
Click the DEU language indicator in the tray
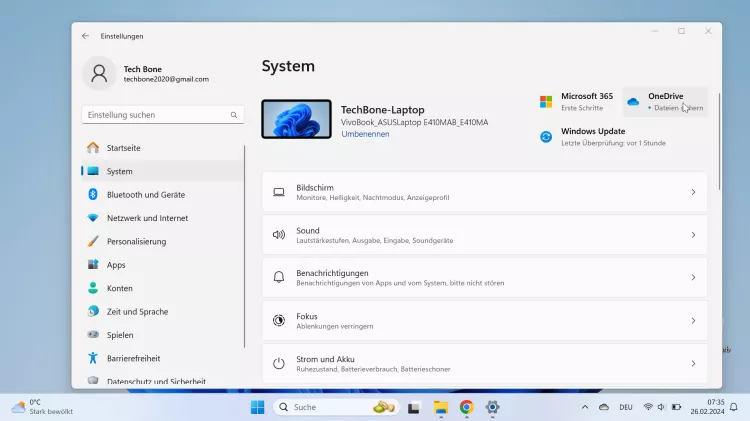(x=626, y=407)
